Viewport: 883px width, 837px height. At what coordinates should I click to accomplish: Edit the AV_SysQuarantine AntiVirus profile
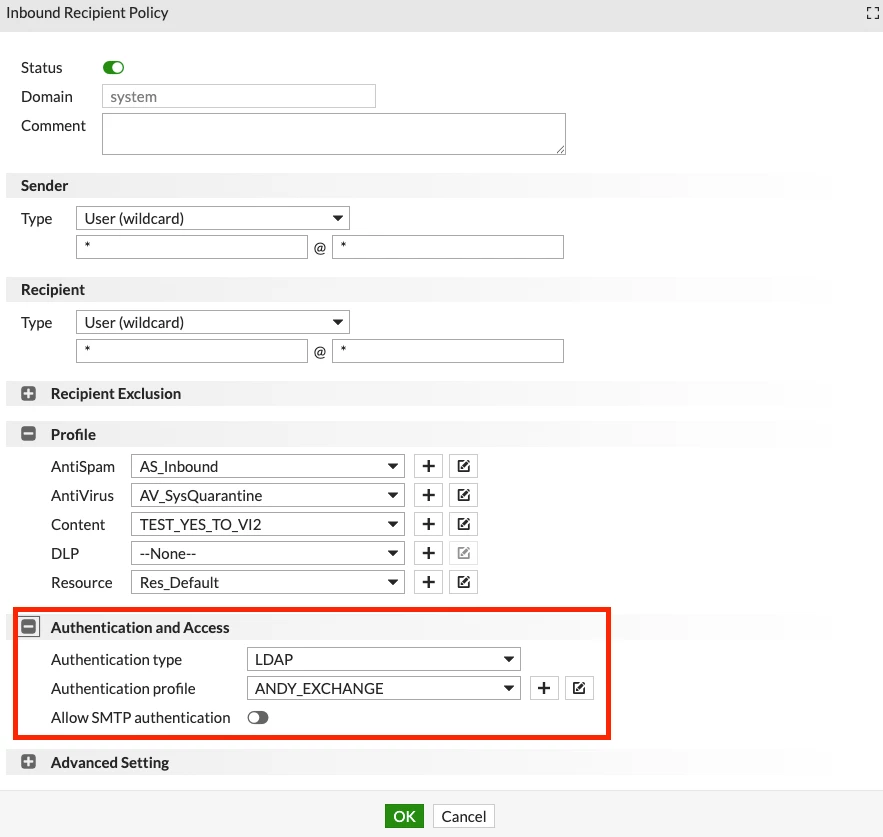(463, 496)
